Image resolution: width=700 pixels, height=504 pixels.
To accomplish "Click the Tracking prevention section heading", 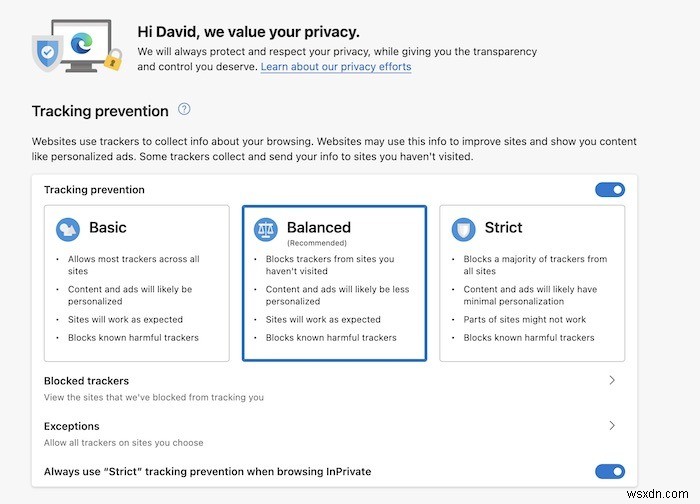I will click(100, 111).
